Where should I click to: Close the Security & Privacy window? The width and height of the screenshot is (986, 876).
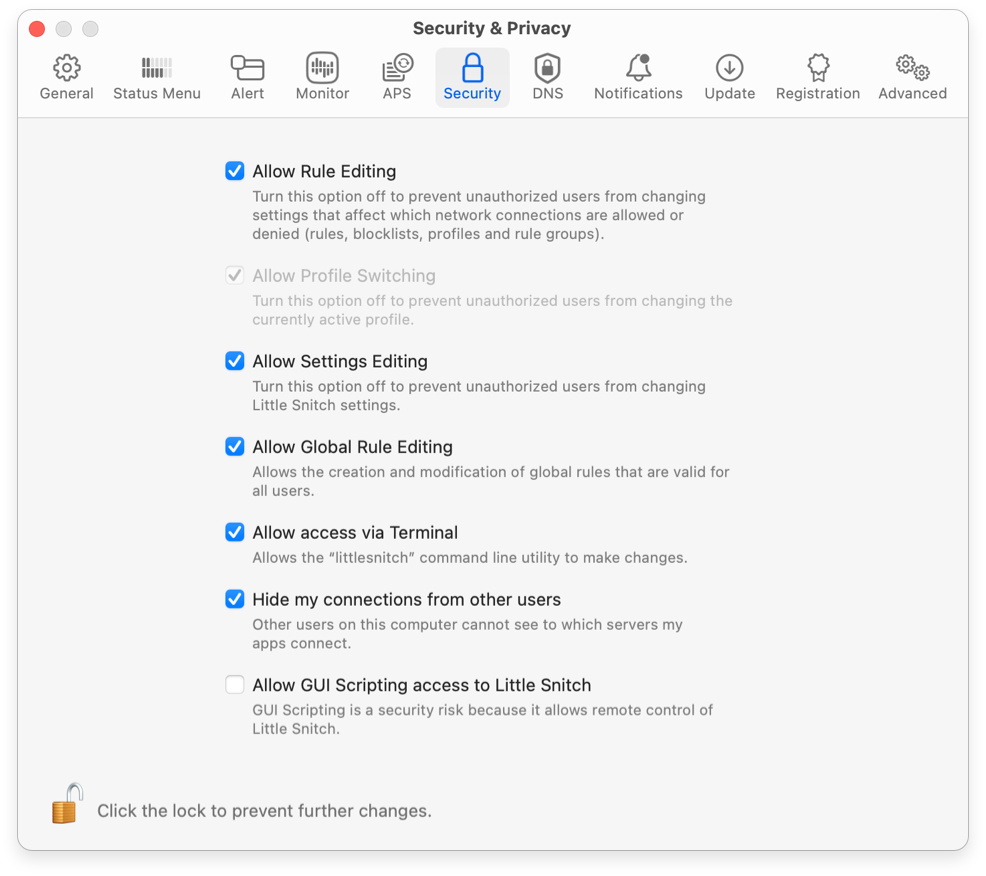37,29
